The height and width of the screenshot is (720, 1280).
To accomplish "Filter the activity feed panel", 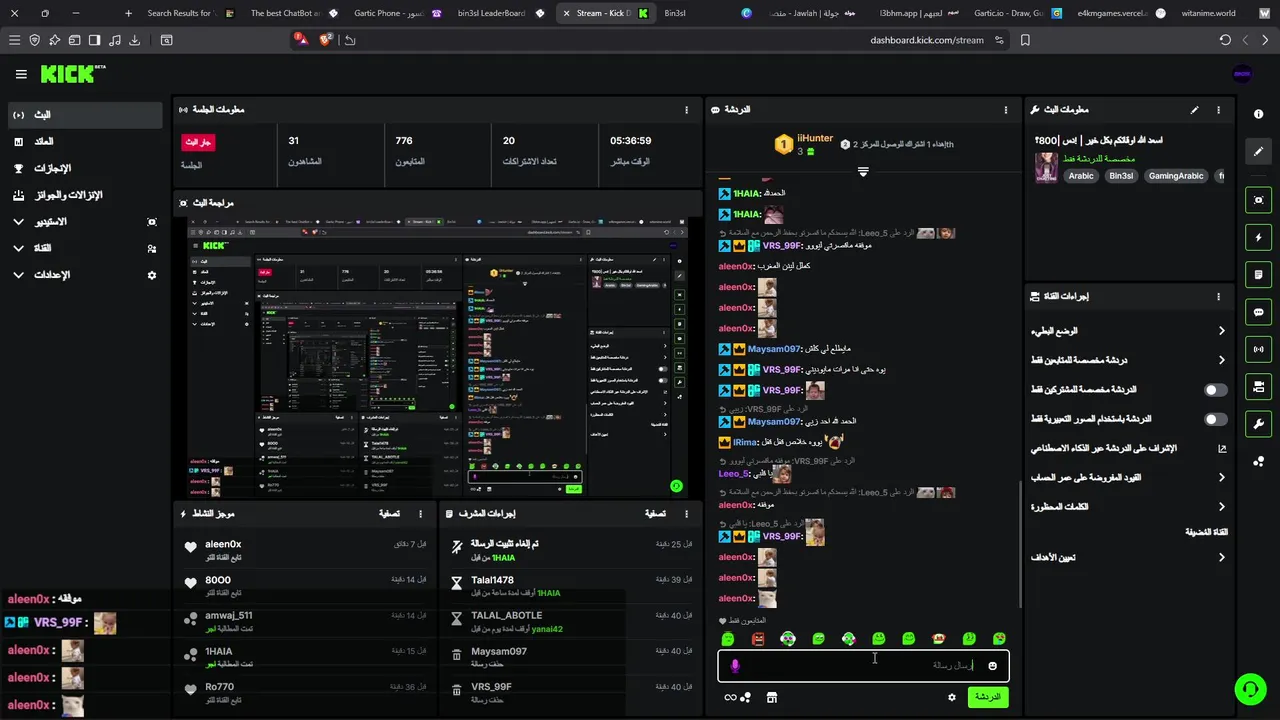I will coord(390,514).
